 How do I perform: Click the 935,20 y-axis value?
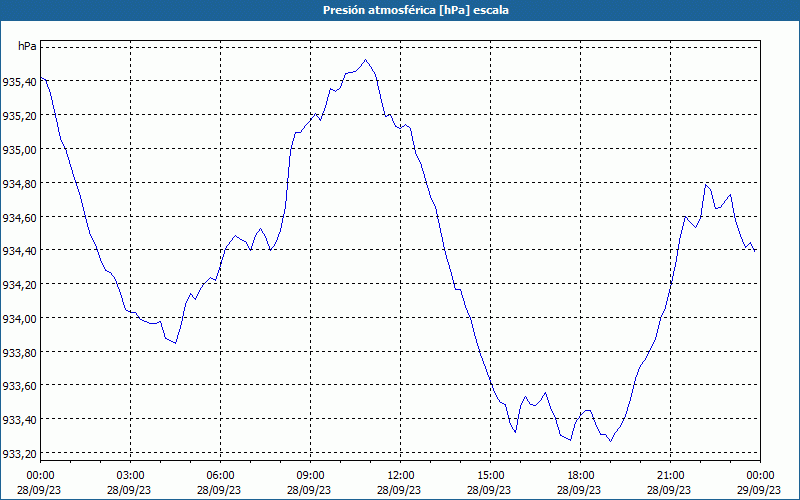[x=19, y=115]
